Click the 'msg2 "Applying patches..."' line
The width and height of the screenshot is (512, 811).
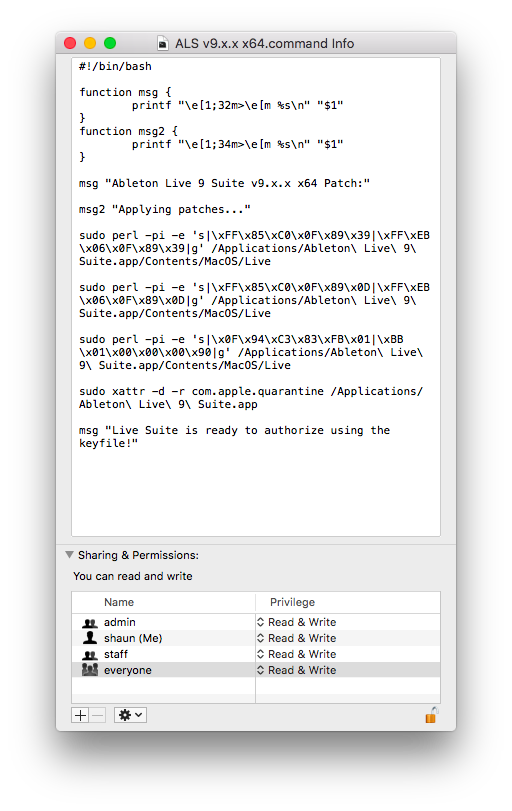click(165, 209)
